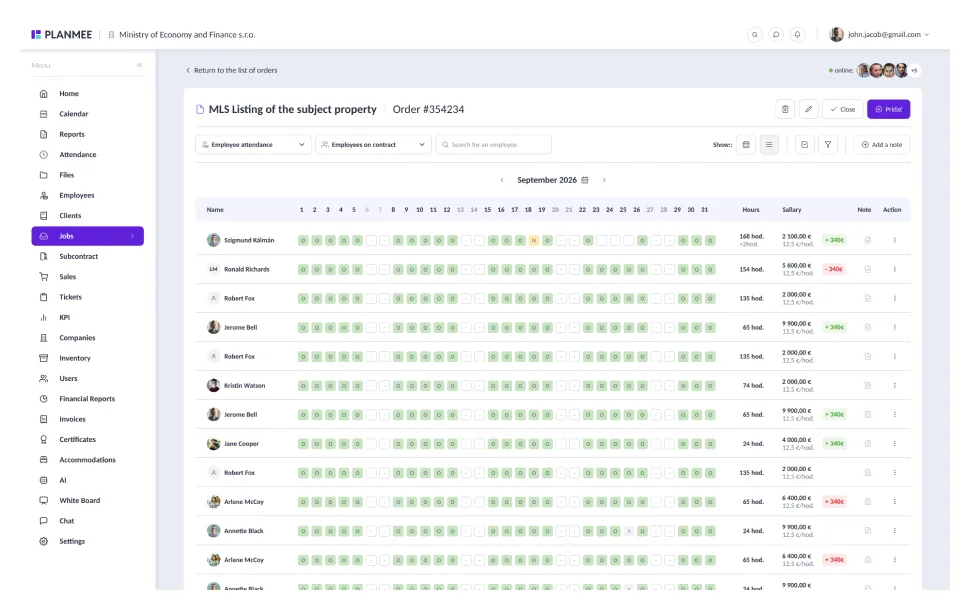Return to the list of orders
Viewport: 970px width, 610px height.
[232, 71]
